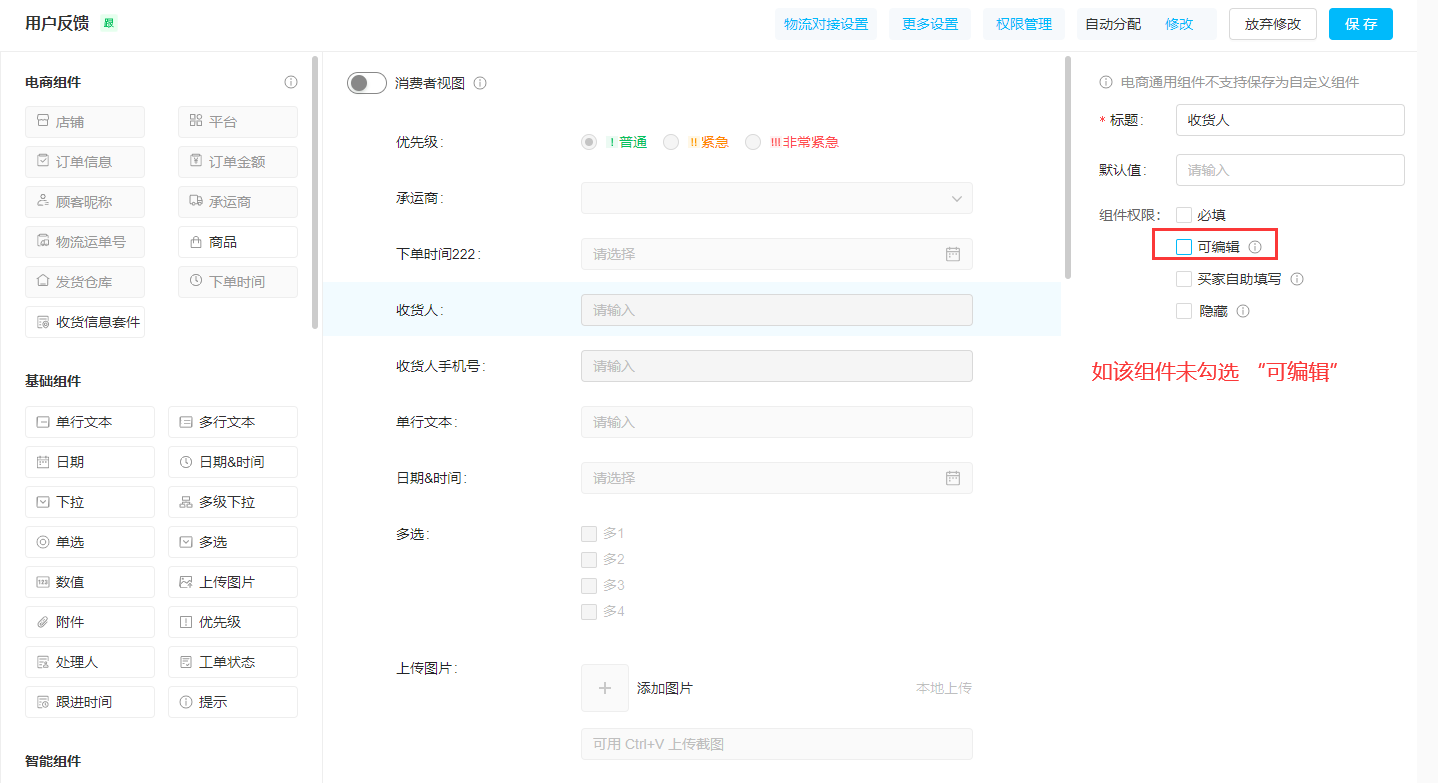
Task: Open 更多设置
Action: [930, 24]
